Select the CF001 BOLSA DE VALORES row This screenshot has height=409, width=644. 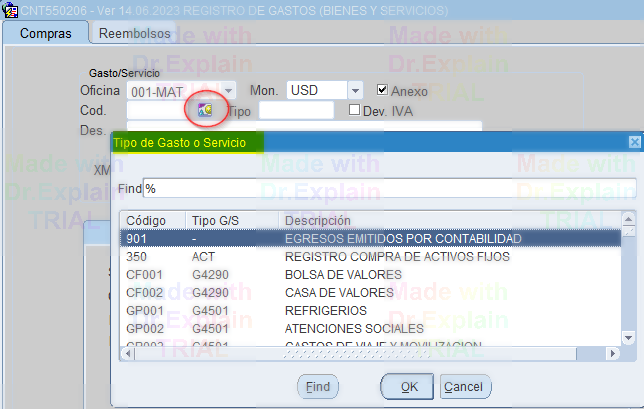click(370, 275)
